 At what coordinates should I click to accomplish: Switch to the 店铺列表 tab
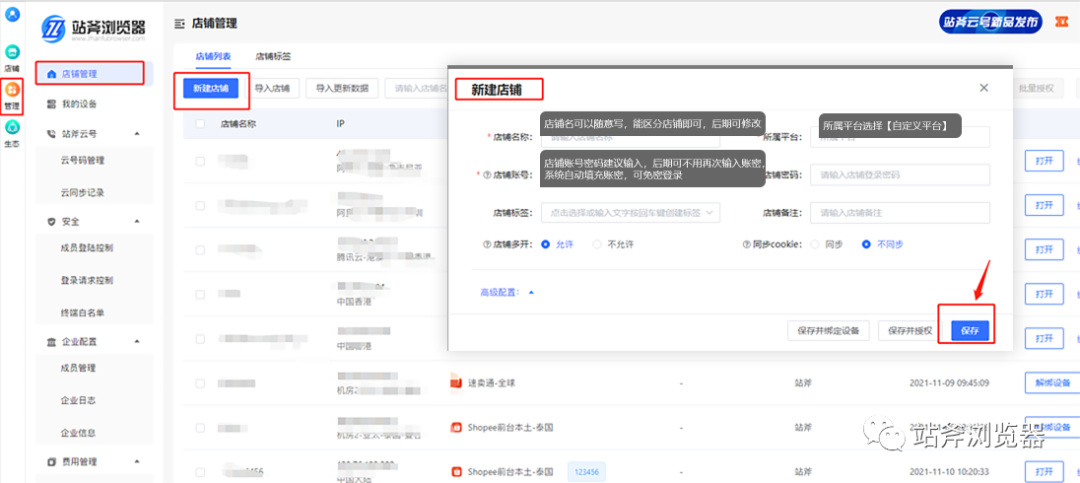pos(213,56)
